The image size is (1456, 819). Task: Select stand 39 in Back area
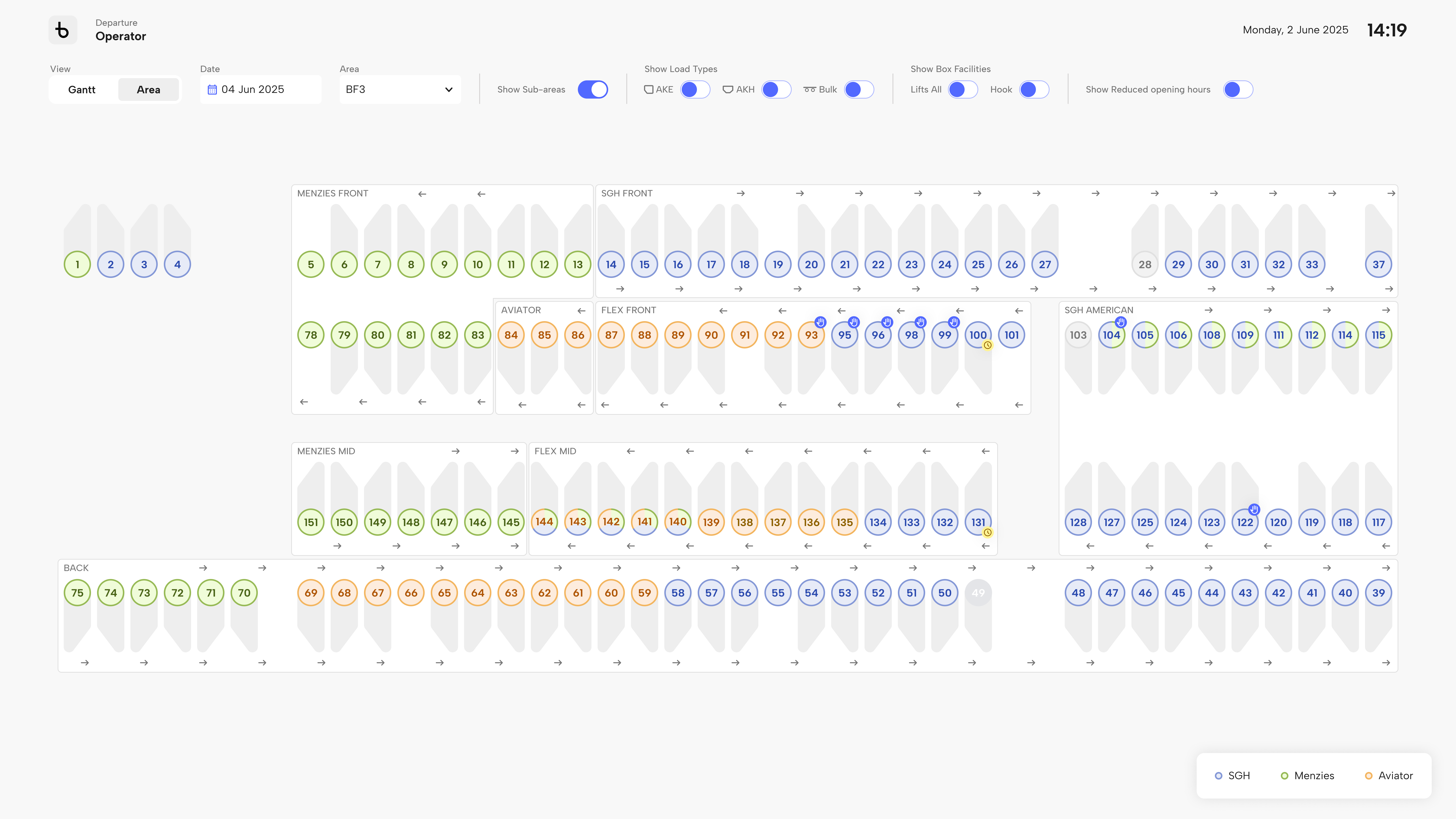pyautogui.click(x=1379, y=593)
